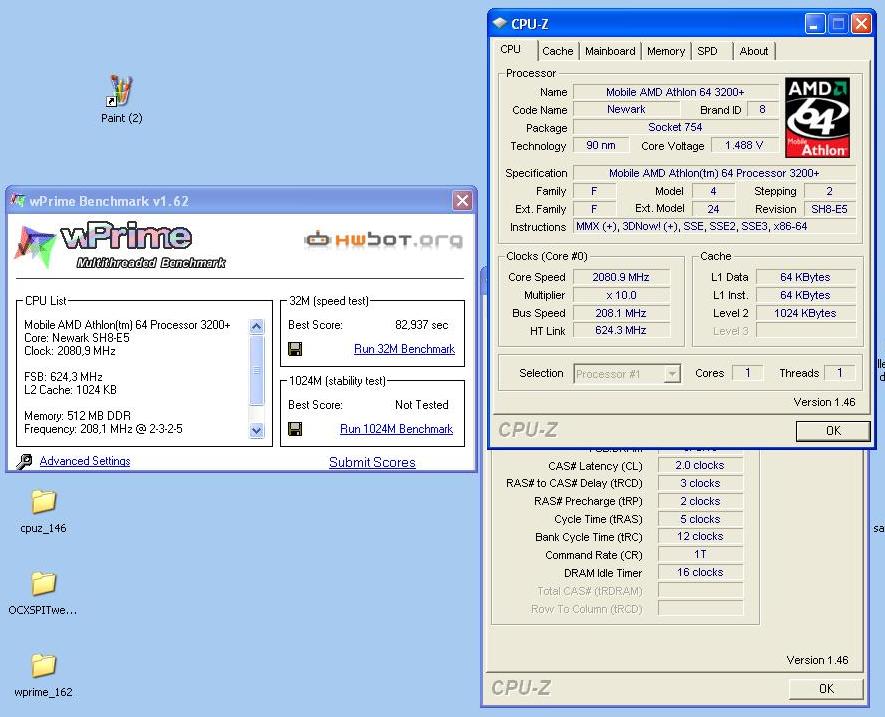The image size is (885, 717).
Task: Click the Level 2 cache value 1024 KBytes
Action: [805, 313]
